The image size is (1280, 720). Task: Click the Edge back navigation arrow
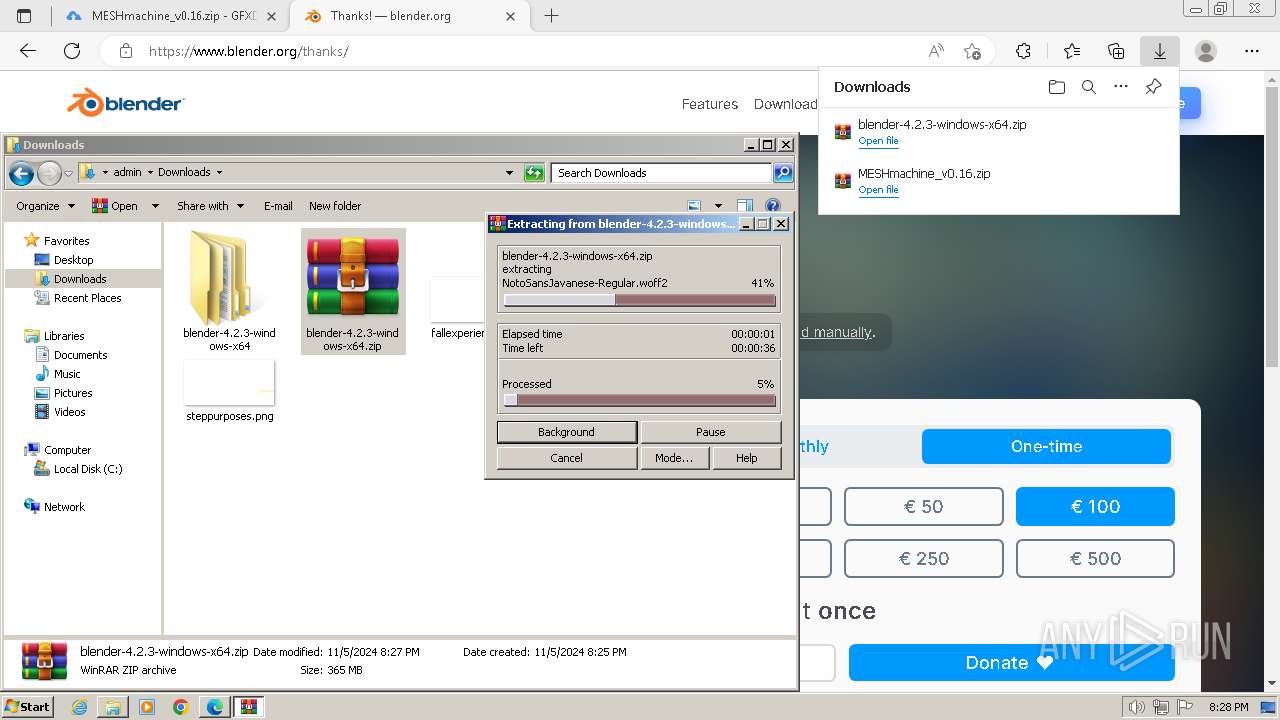[28, 51]
